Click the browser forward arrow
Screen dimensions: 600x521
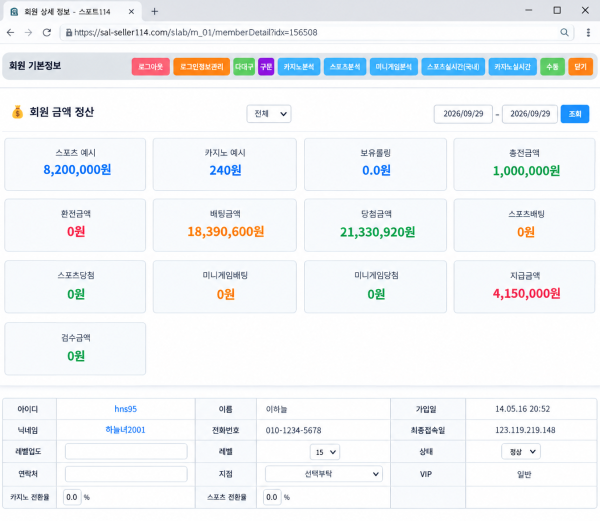coord(28,33)
